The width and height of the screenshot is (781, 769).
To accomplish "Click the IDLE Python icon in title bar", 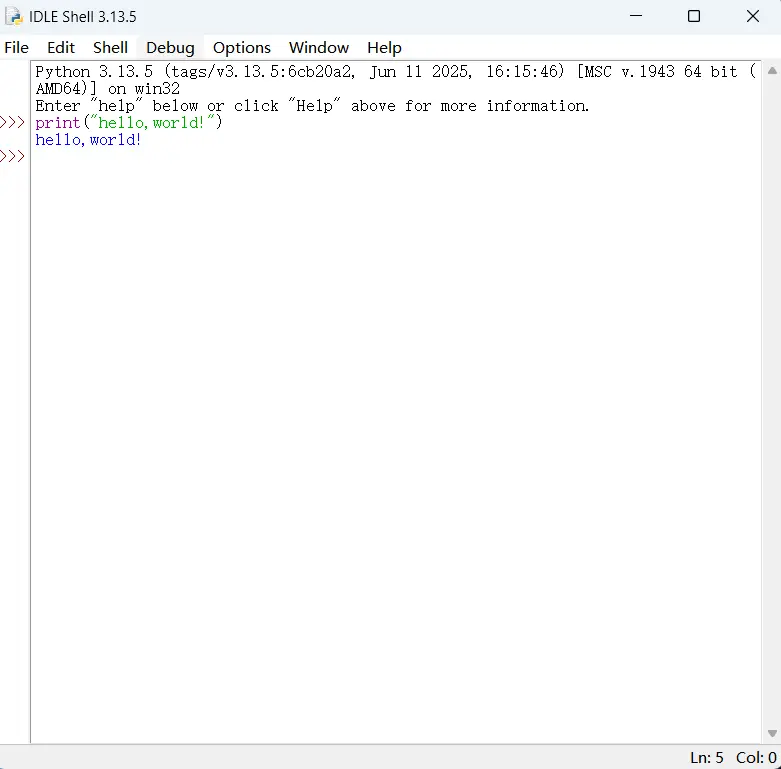I will tap(14, 17).
